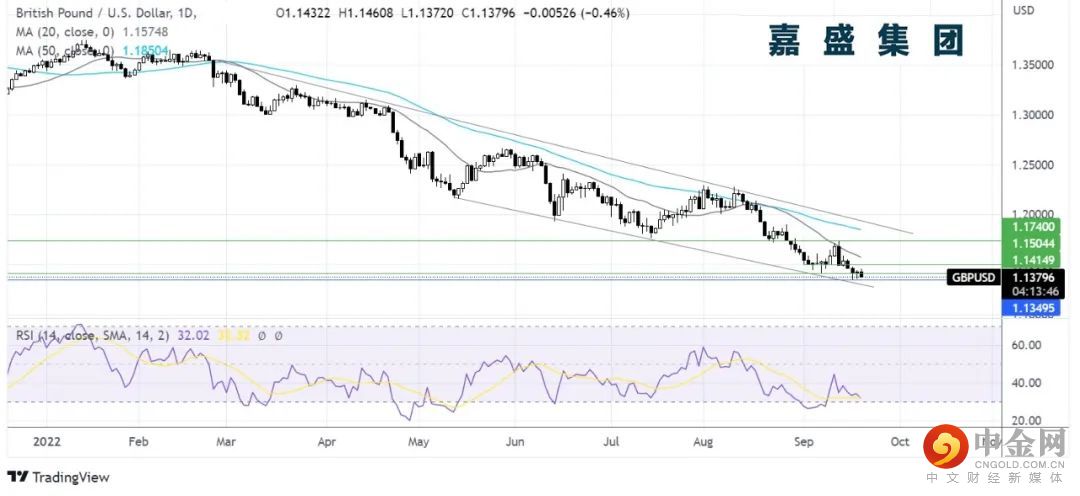Click the green 1.14149 price tag
Image resolution: width=1080 pixels, height=496 pixels.
(1033, 260)
